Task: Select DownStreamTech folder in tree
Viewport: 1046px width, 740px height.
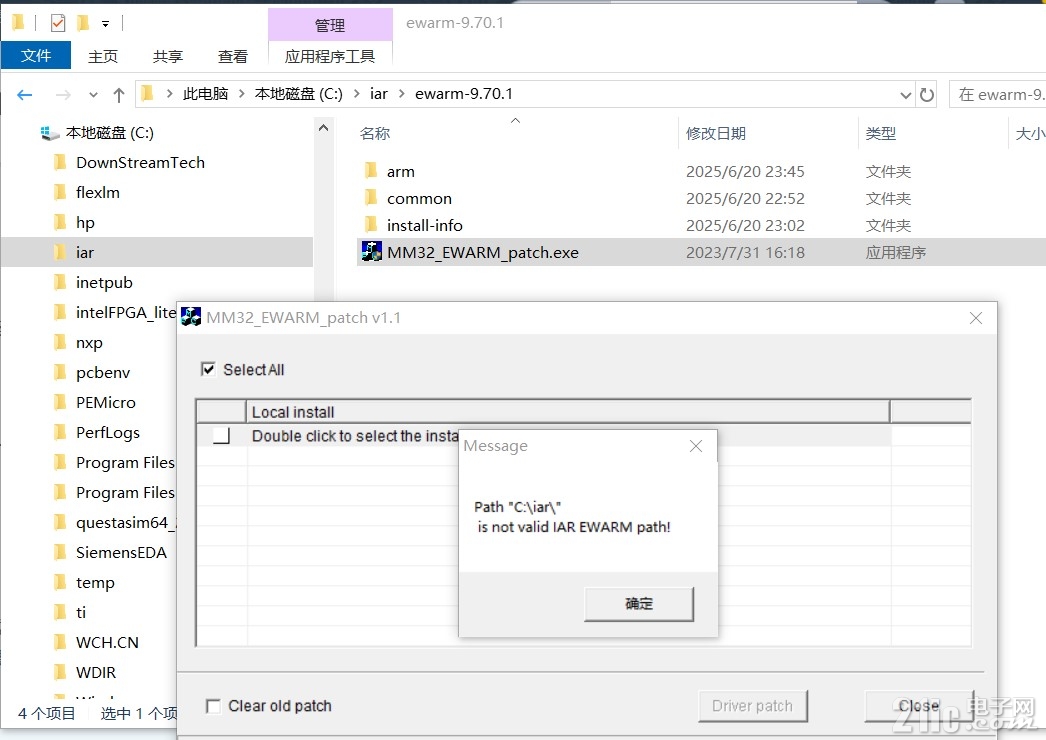Action: click(140, 162)
